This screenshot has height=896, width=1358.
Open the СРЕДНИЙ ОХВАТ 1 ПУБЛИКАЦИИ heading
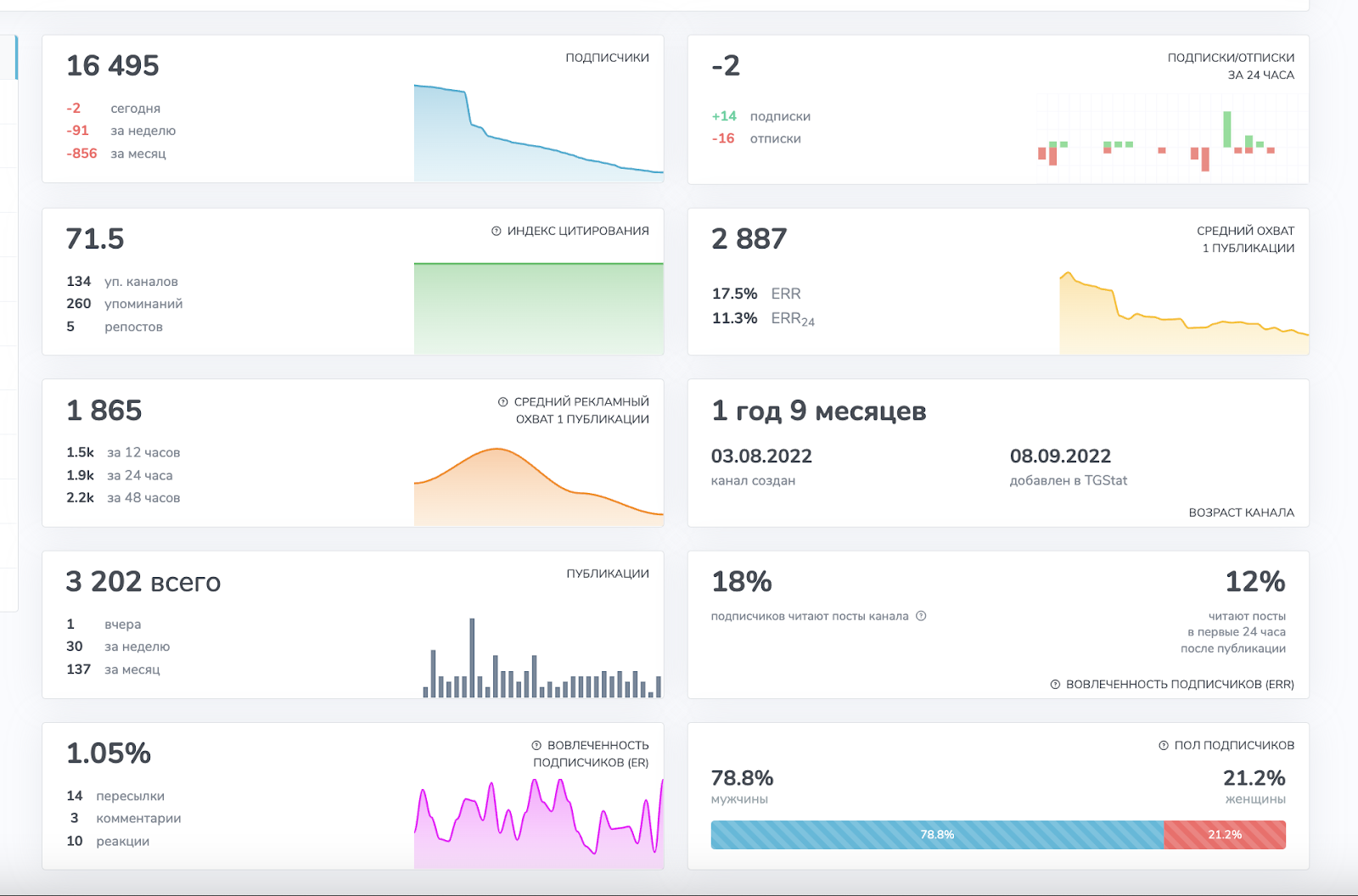pyautogui.click(x=1246, y=239)
